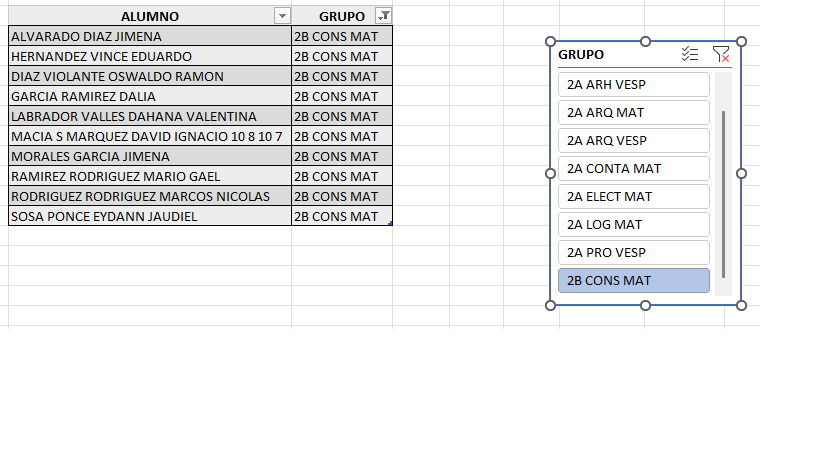Filter by 2A ELECT MAT group
The height and width of the screenshot is (460, 819).
click(633, 197)
